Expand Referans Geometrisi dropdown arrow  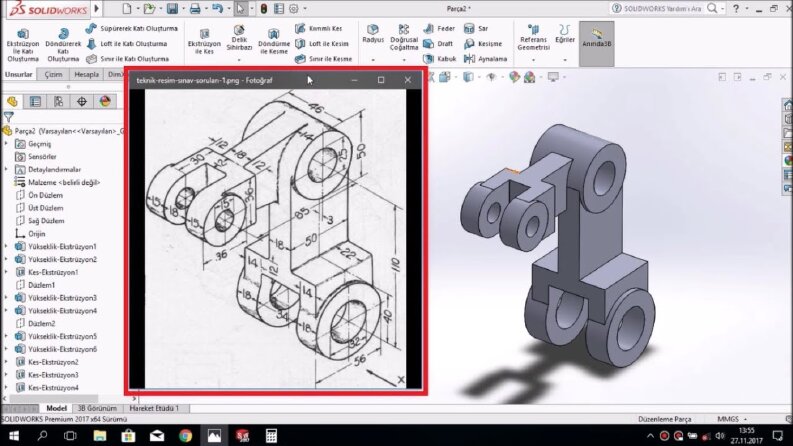click(x=533, y=60)
